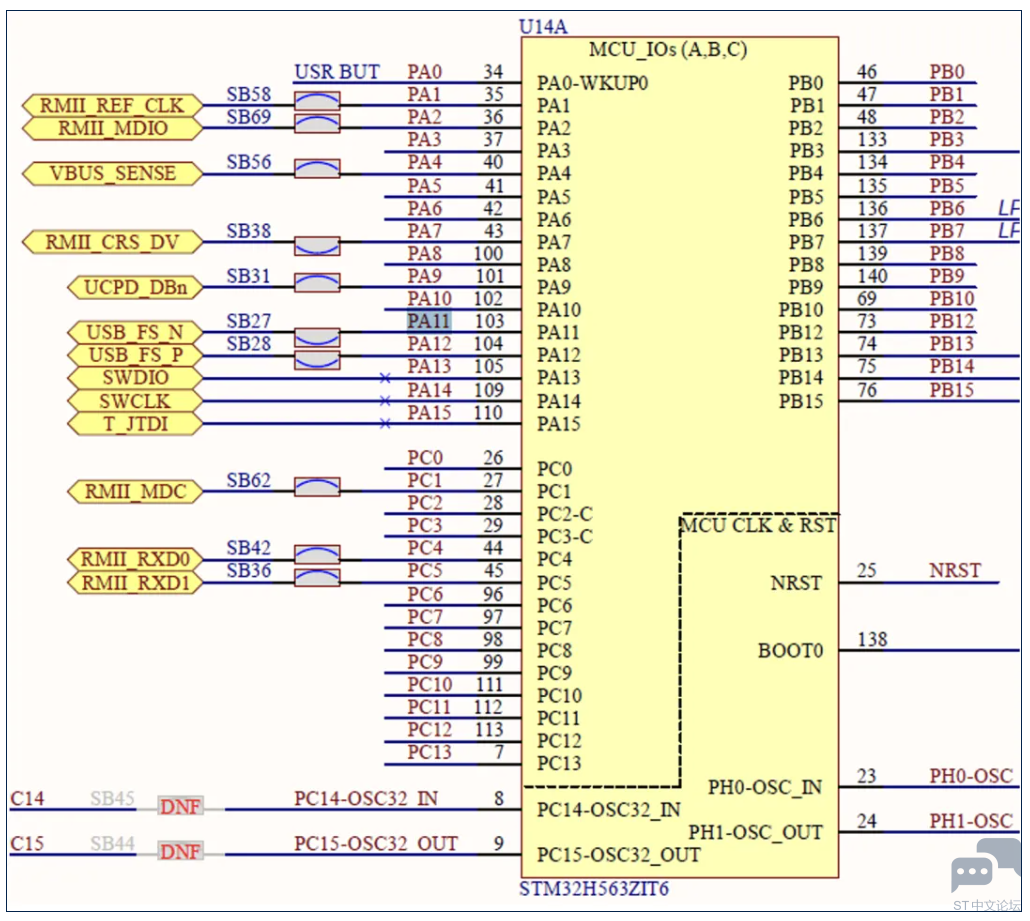This screenshot has width=1030, height=921.
Task: Click the BOOT0 pin name
Action: coord(790,650)
